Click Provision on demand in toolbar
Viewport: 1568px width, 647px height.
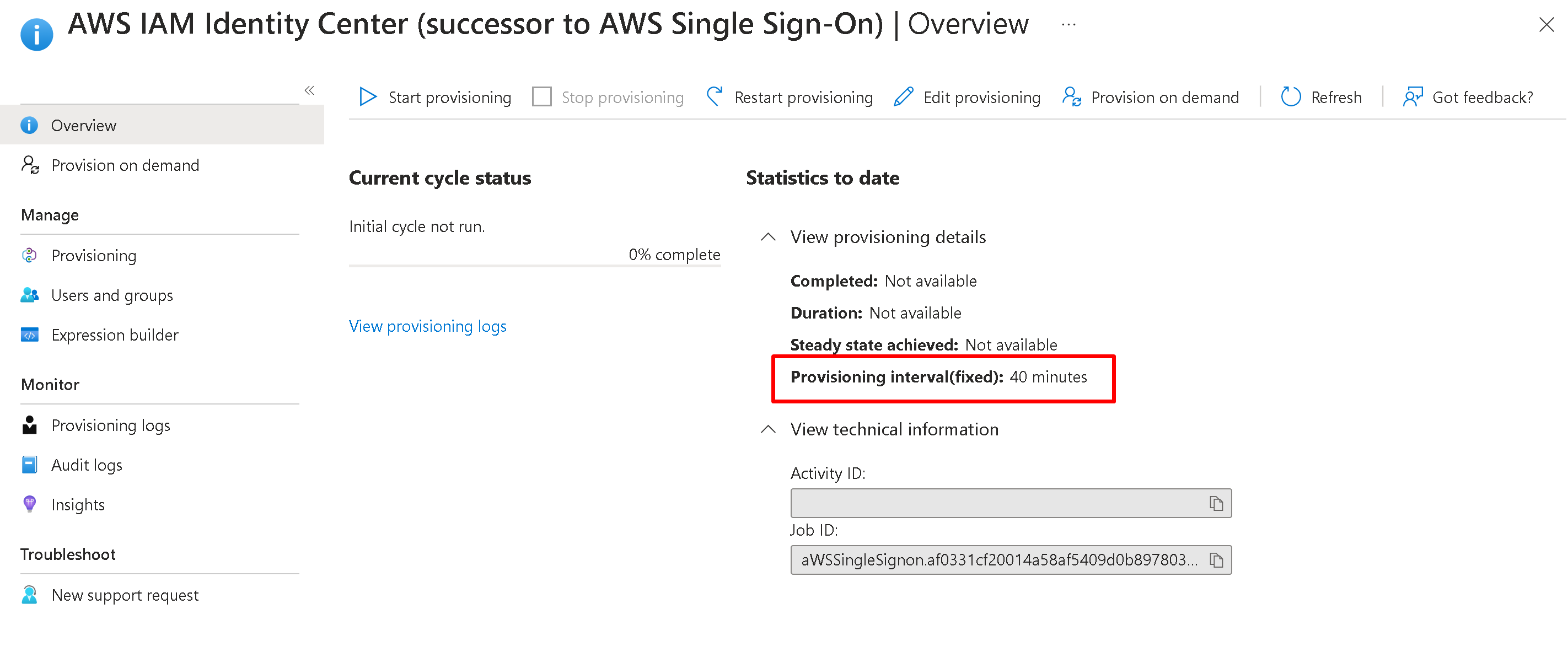pyautogui.click(x=1151, y=97)
